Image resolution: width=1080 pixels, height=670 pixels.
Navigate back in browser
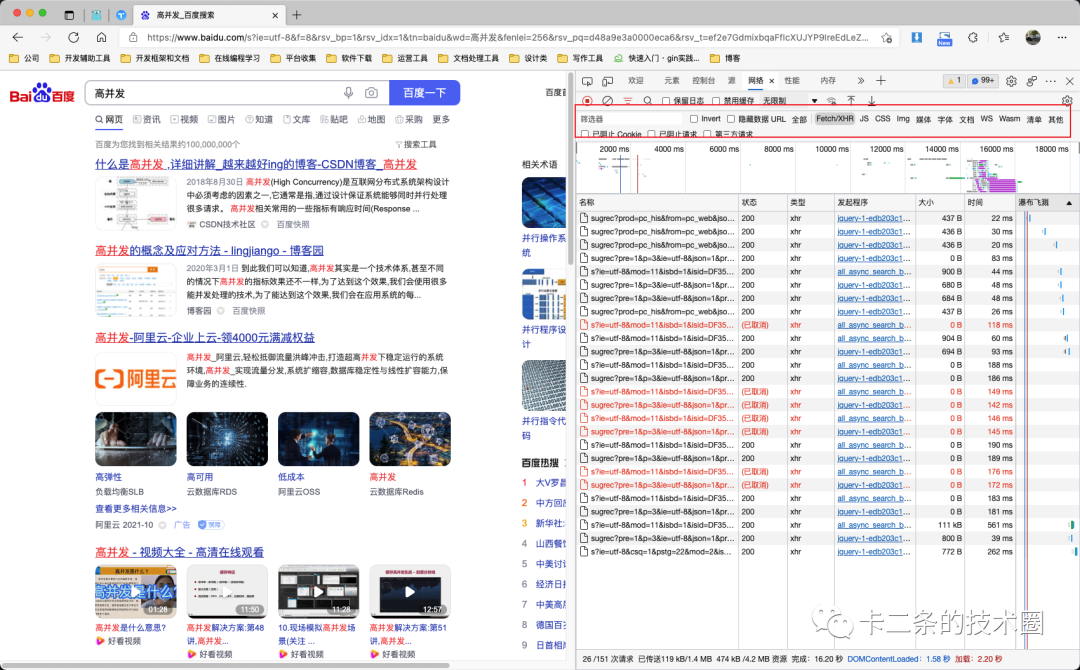[x=18, y=37]
